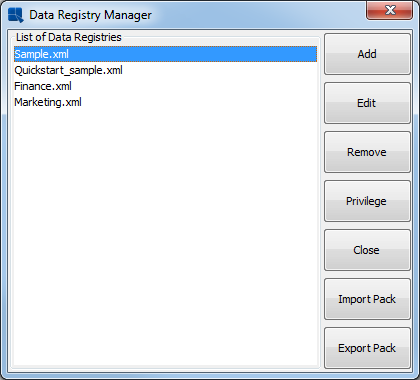Image resolution: width=420 pixels, height=380 pixels.
Task: Choose Finance.xml from the list
Action: tap(165, 86)
